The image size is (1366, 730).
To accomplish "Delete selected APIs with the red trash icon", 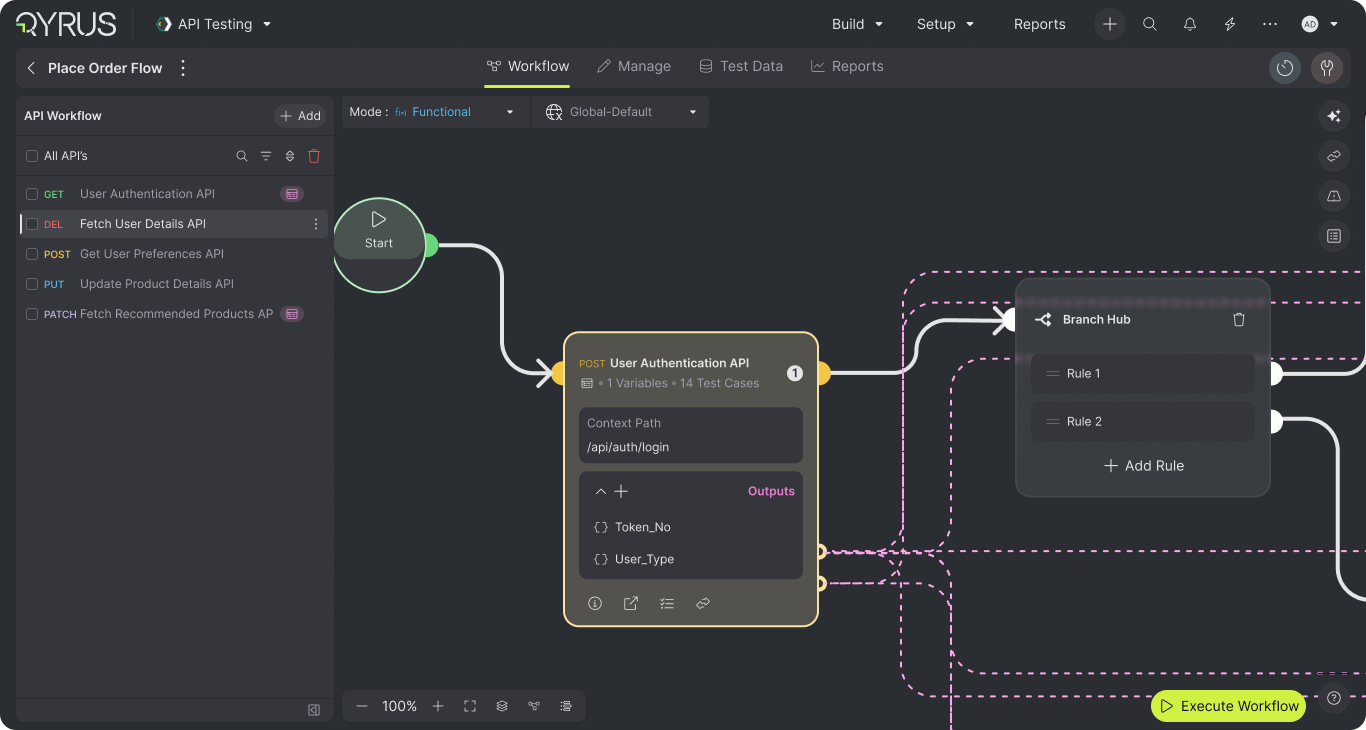I will coord(314,156).
